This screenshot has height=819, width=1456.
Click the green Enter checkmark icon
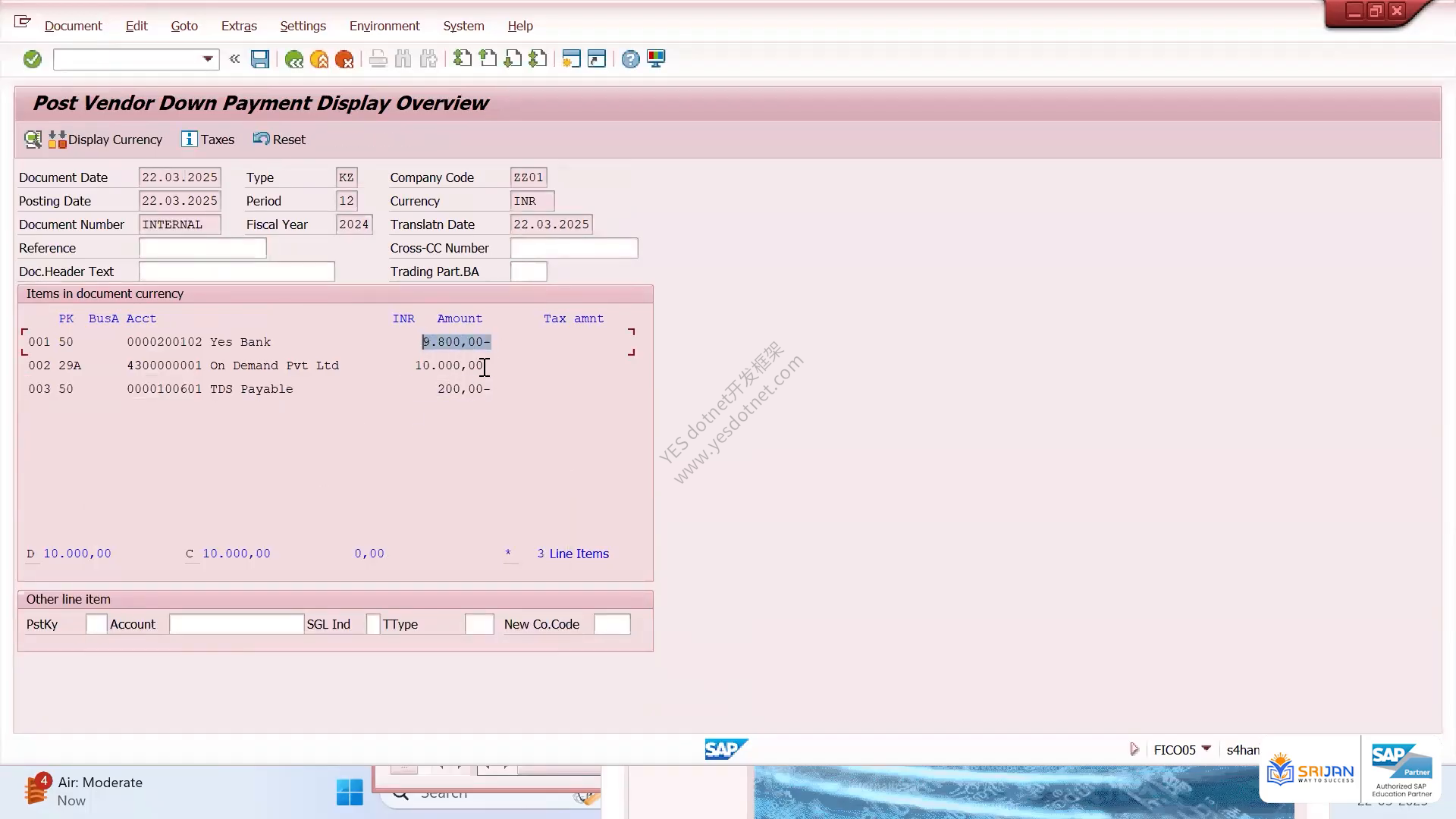(32, 59)
